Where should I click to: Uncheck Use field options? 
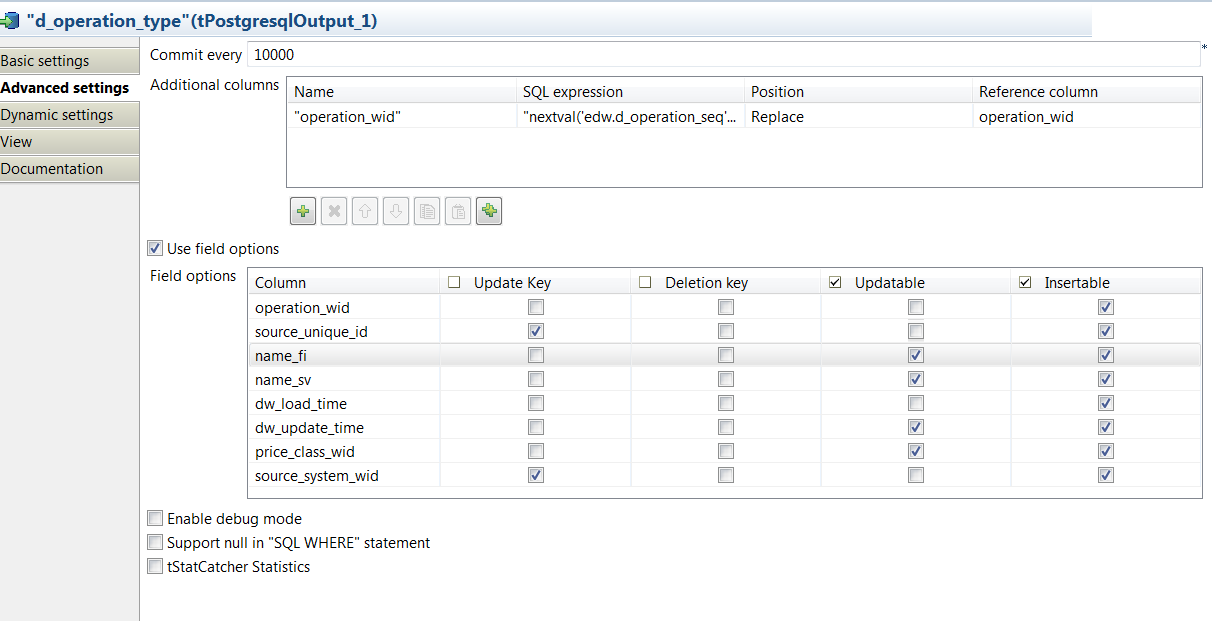pos(155,248)
